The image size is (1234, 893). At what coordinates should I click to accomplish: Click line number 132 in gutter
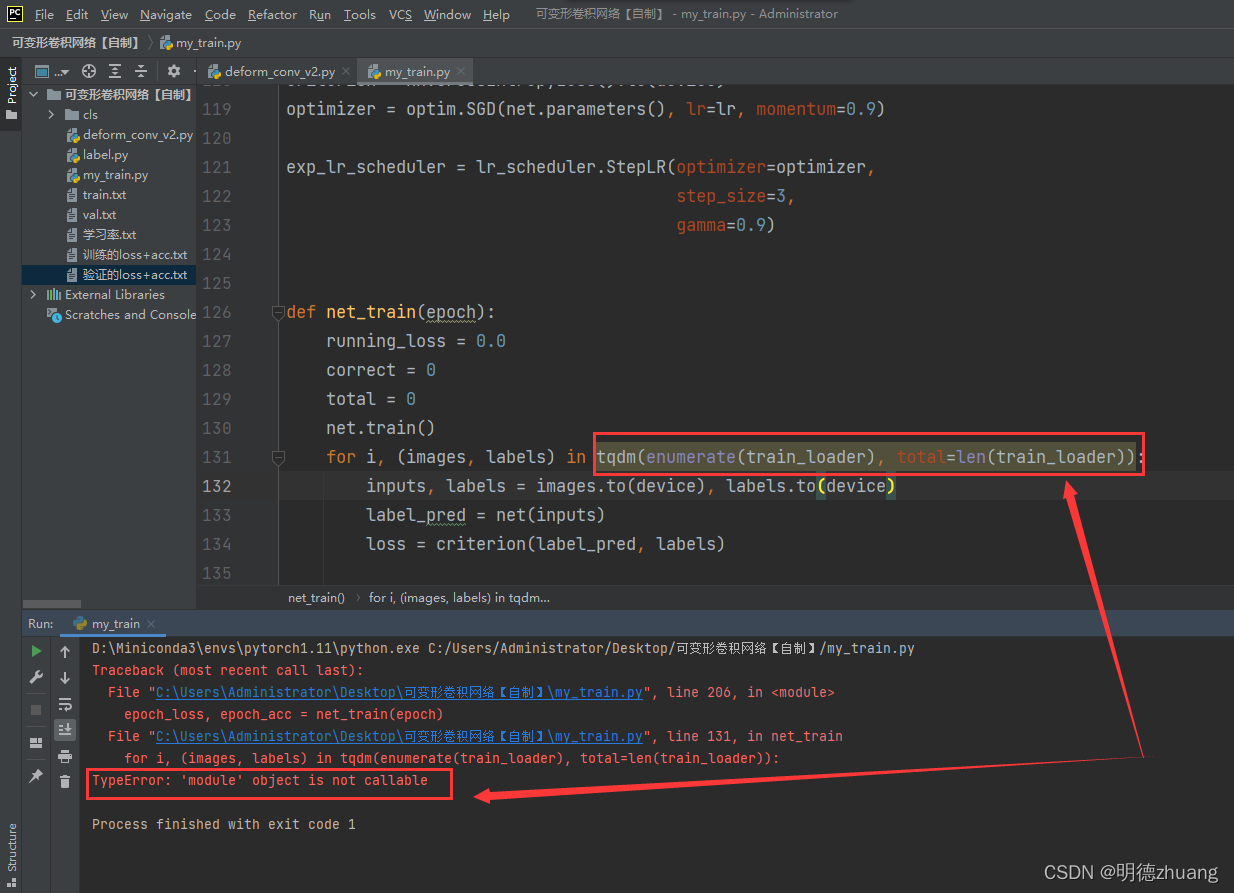[x=217, y=486]
